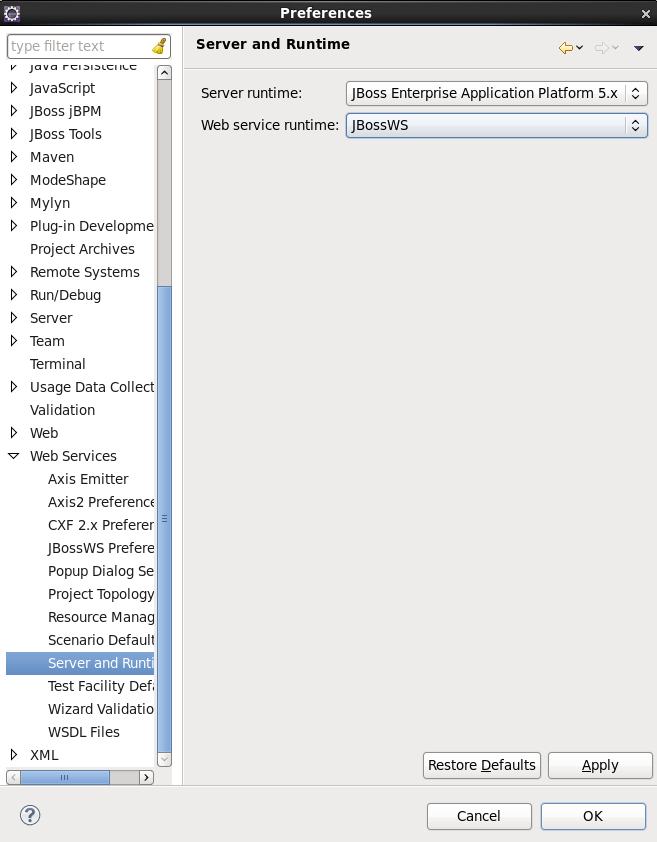The width and height of the screenshot is (657, 842).
Task: Select Project Archives in the tree
Action: point(82,249)
